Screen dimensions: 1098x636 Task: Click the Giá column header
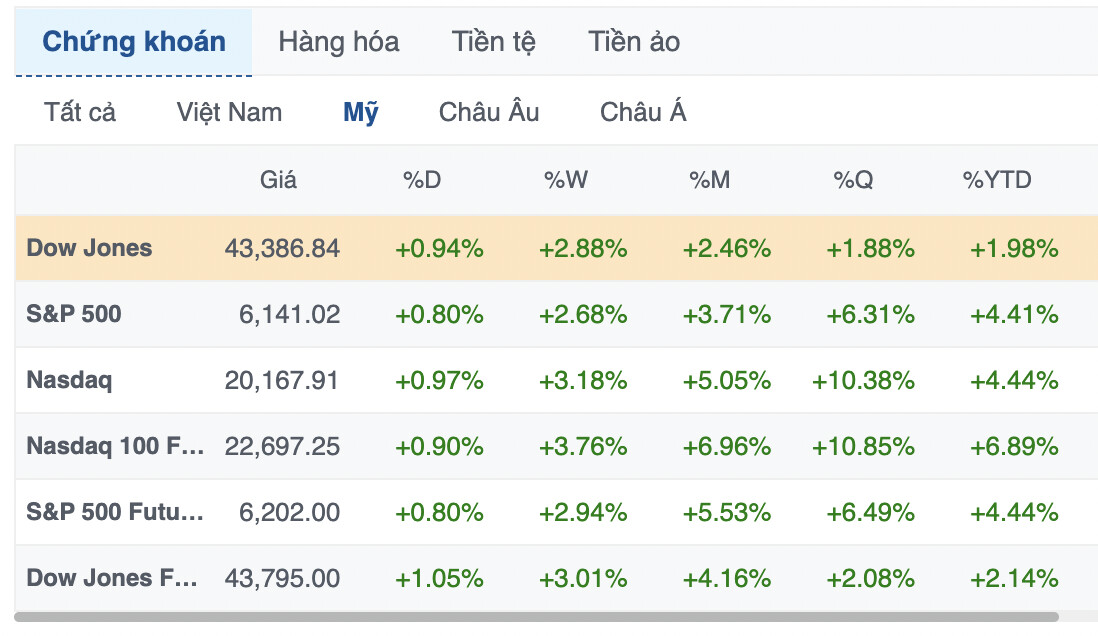coord(278,180)
